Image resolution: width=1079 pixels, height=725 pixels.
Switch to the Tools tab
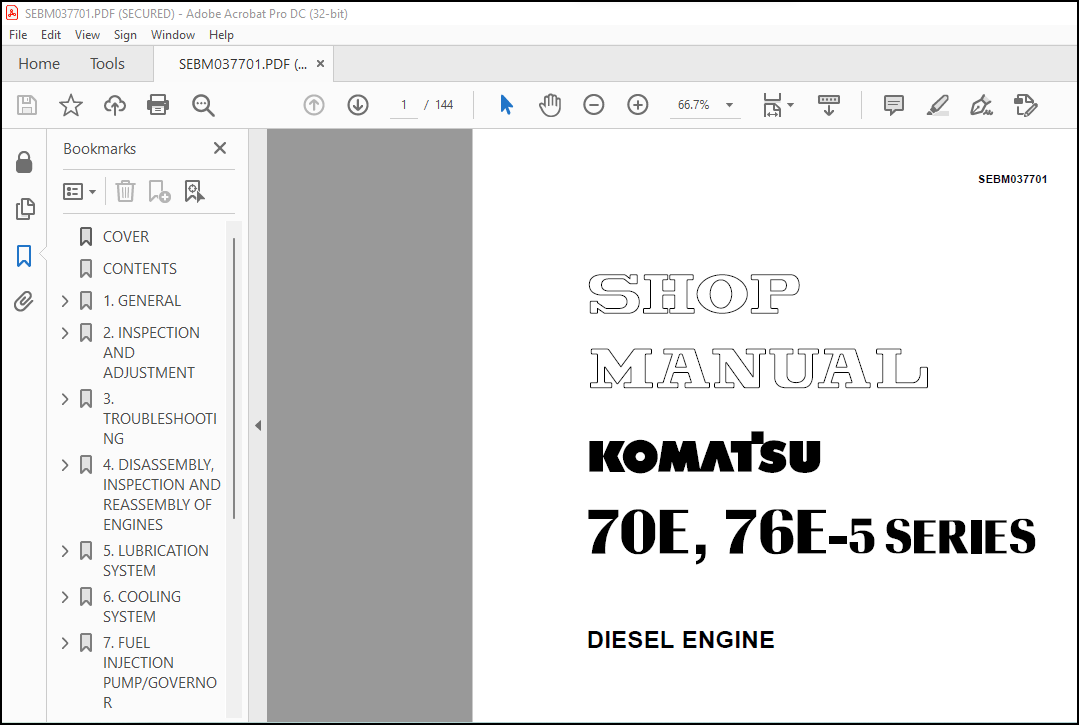tap(107, 64)
